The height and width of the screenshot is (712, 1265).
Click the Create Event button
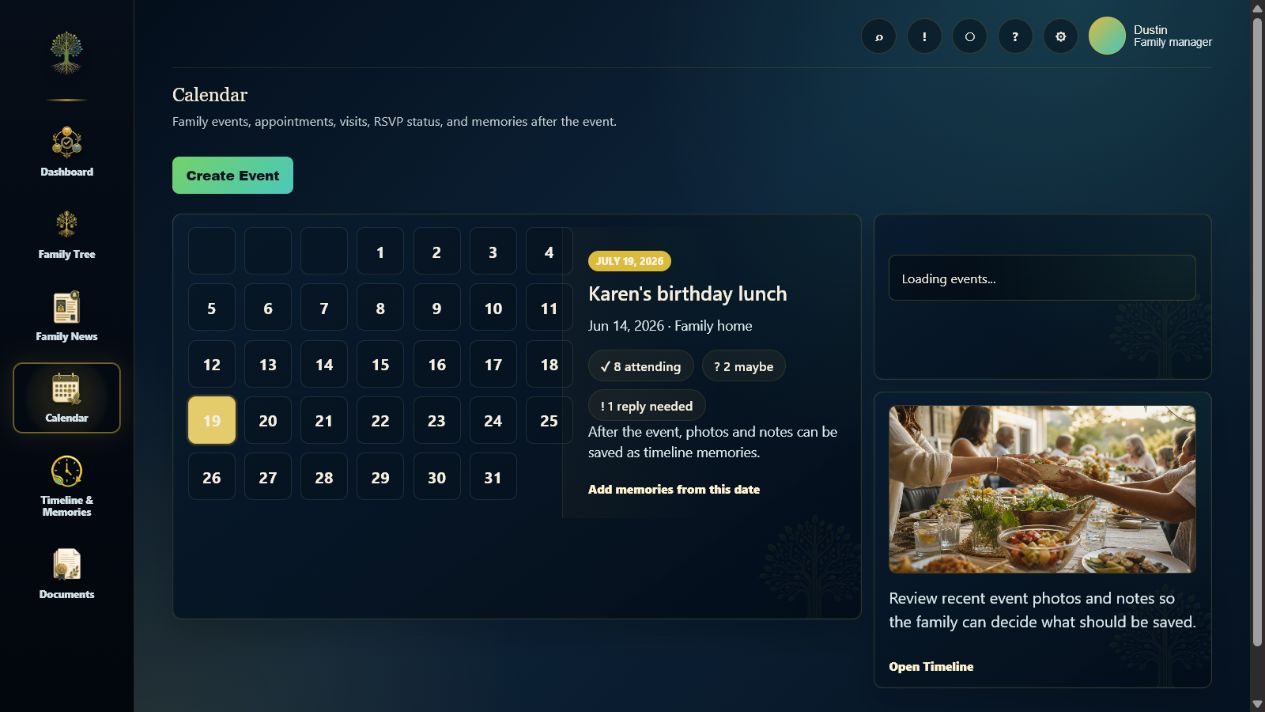[x=233, y=175]
